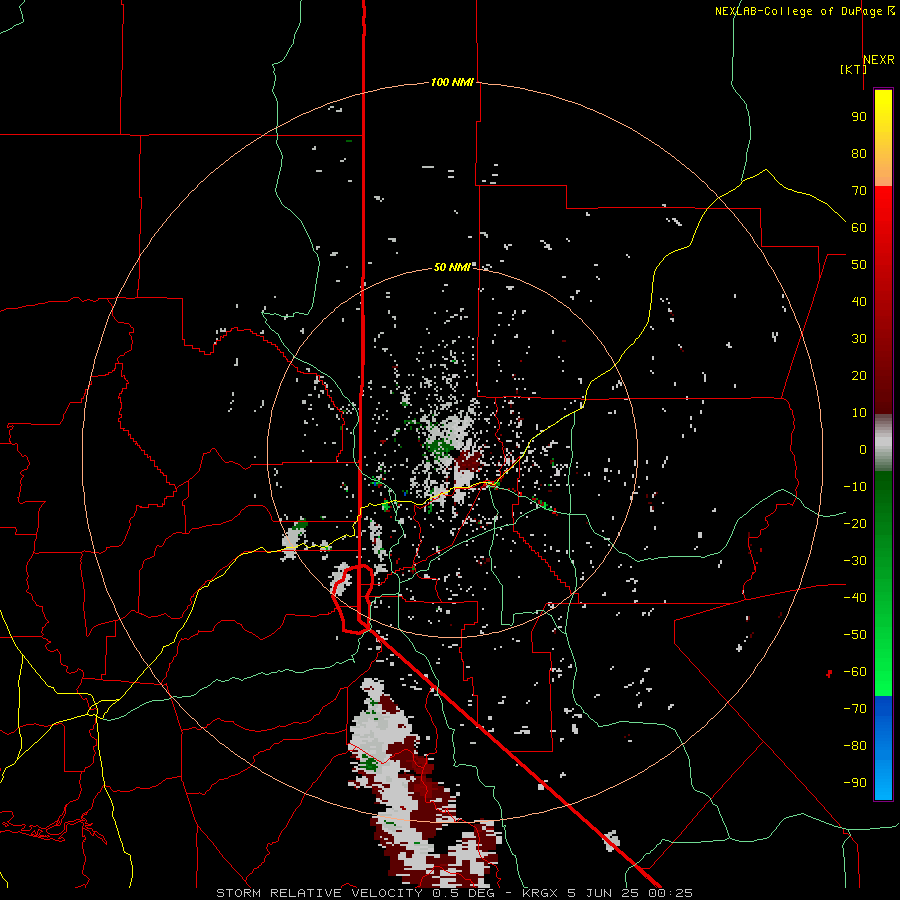Select the -40 value on velocity scale

point(855,598)
